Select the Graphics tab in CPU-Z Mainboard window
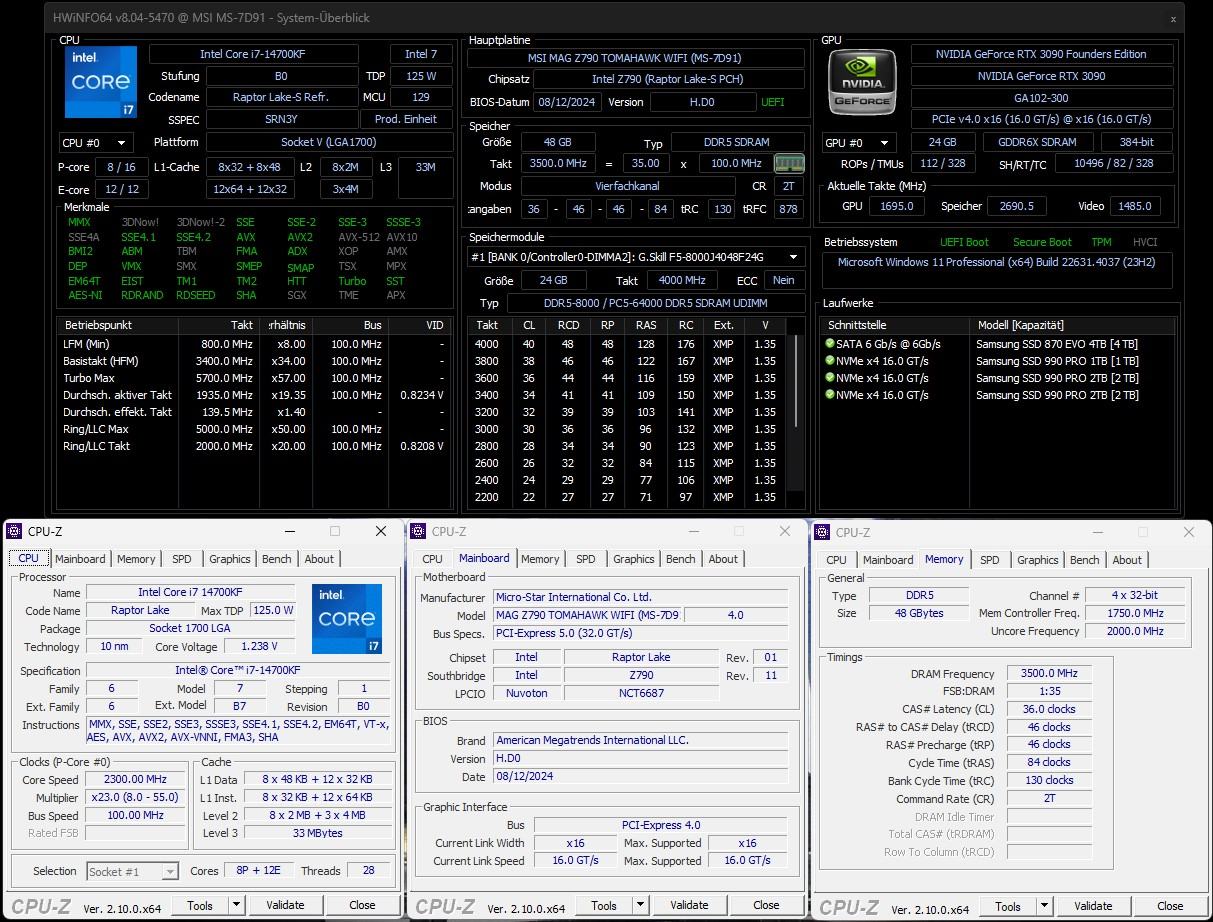The width and height of the screenshot is (1213, 922). pos(634,559)
